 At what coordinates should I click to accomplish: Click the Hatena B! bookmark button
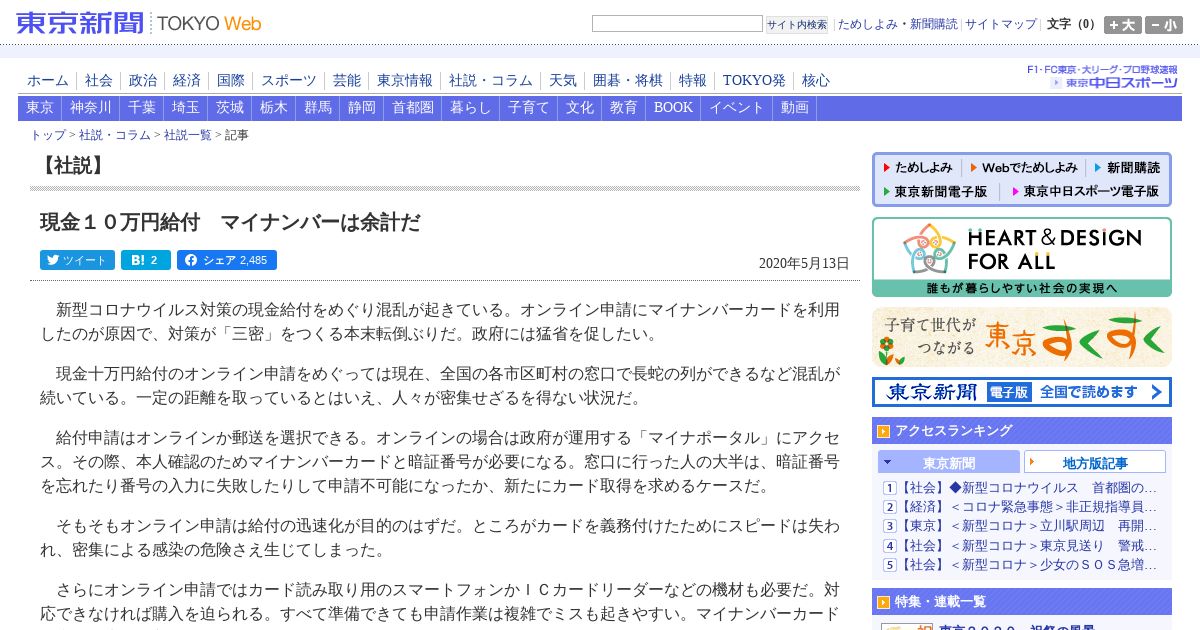[146, 260]
